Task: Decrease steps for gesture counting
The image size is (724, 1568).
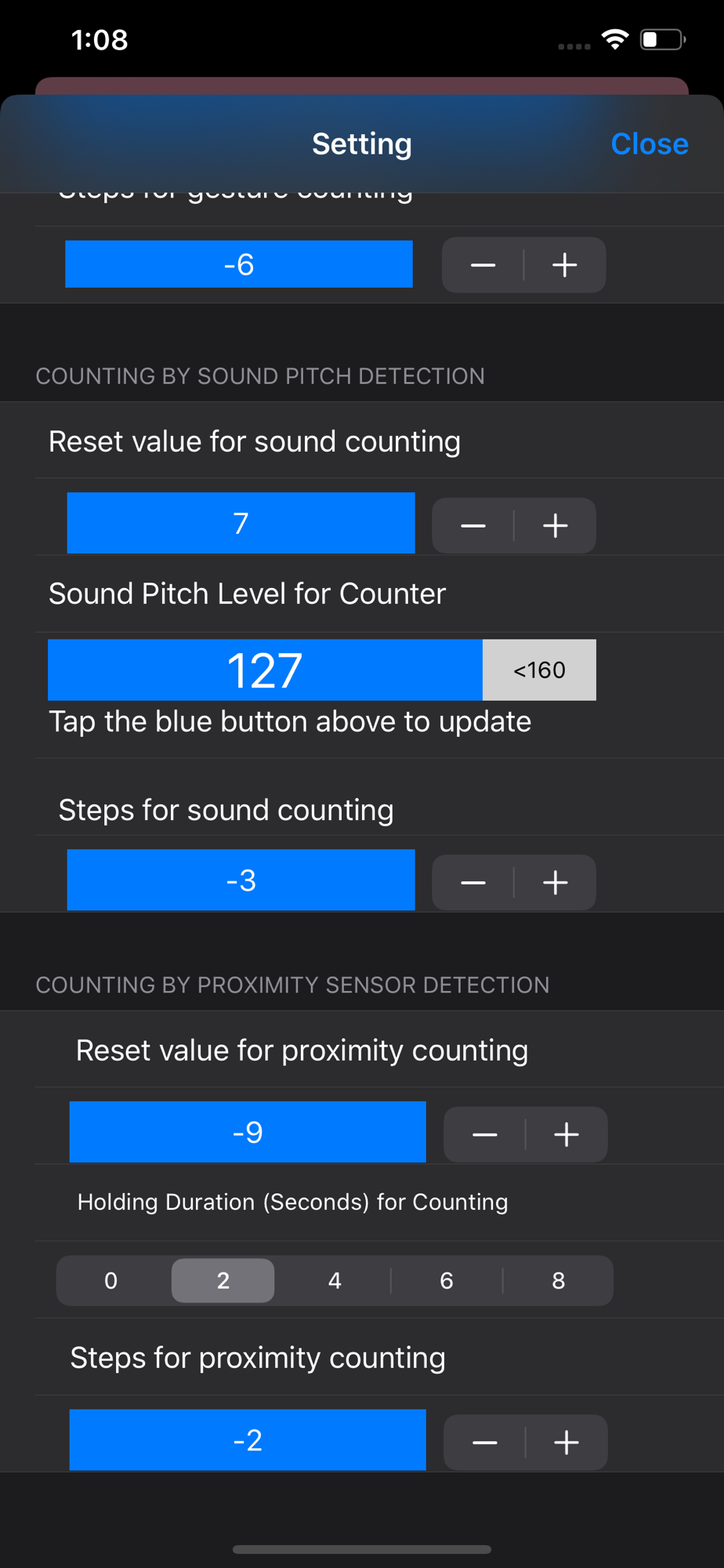Action: point(483,265)
